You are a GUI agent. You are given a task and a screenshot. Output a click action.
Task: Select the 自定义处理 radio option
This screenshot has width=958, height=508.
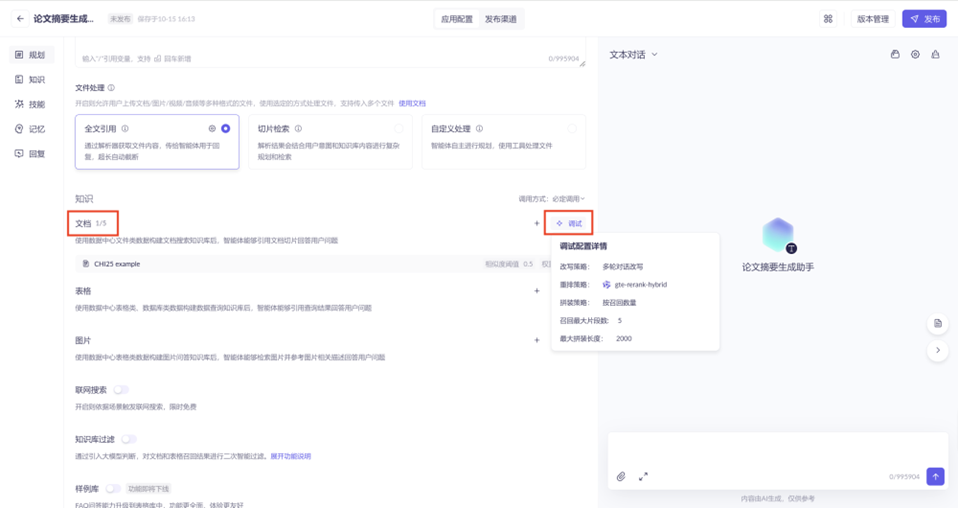point(572,128)
